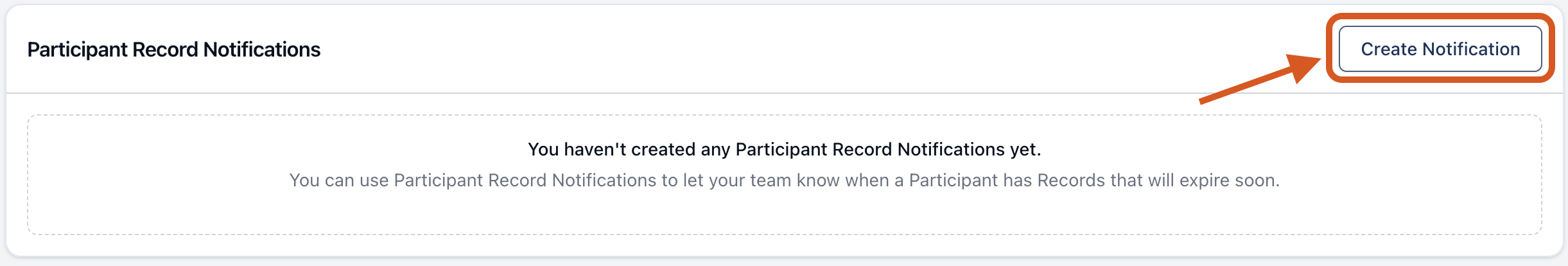The height and width of the screenshot is (266, 1568).
Task: Click the empty header space beside the heading
Action: [x=771, y=49]
